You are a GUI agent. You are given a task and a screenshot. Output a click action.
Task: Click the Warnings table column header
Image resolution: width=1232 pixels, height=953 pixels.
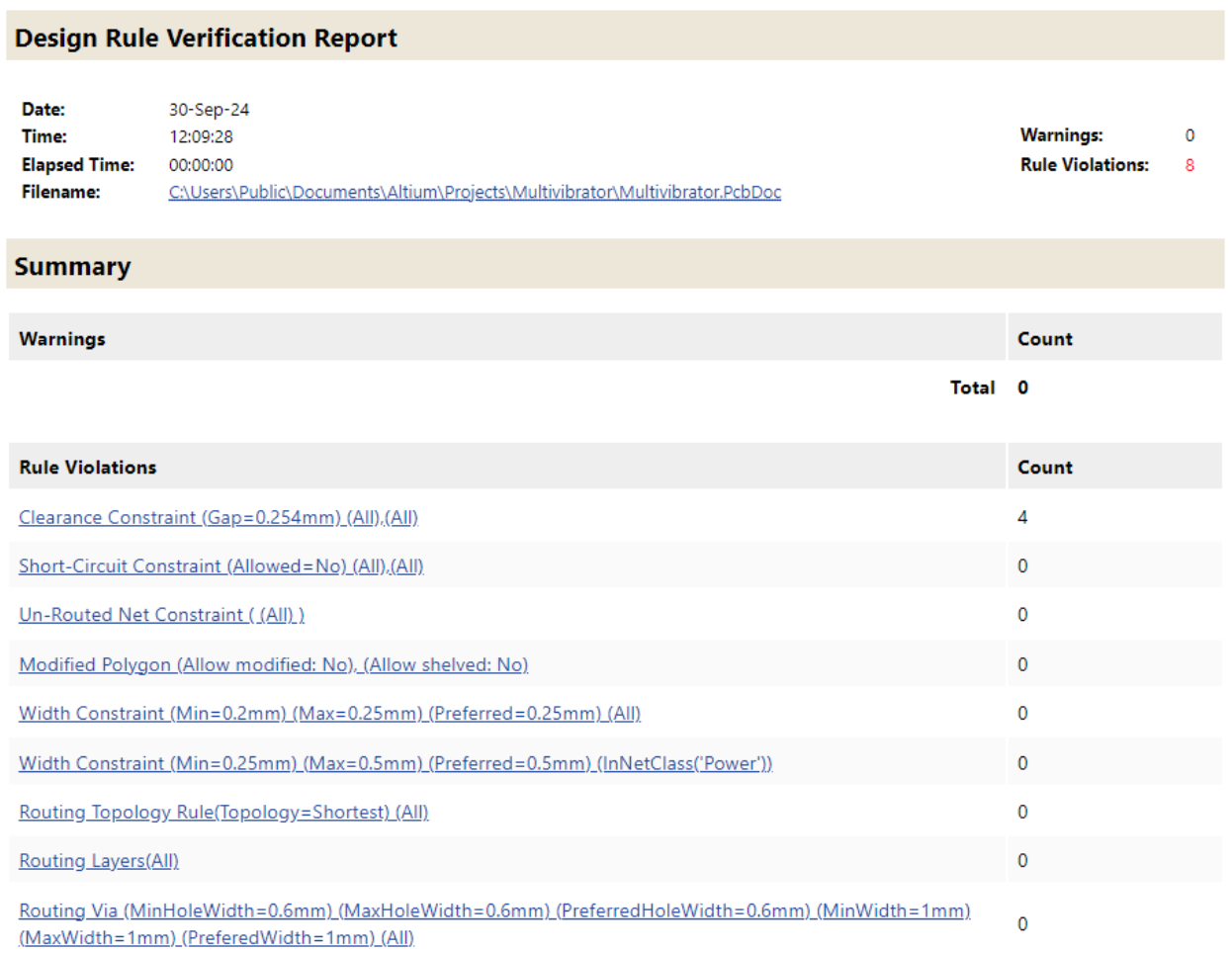pyautogui.click(x=62, y=338)
